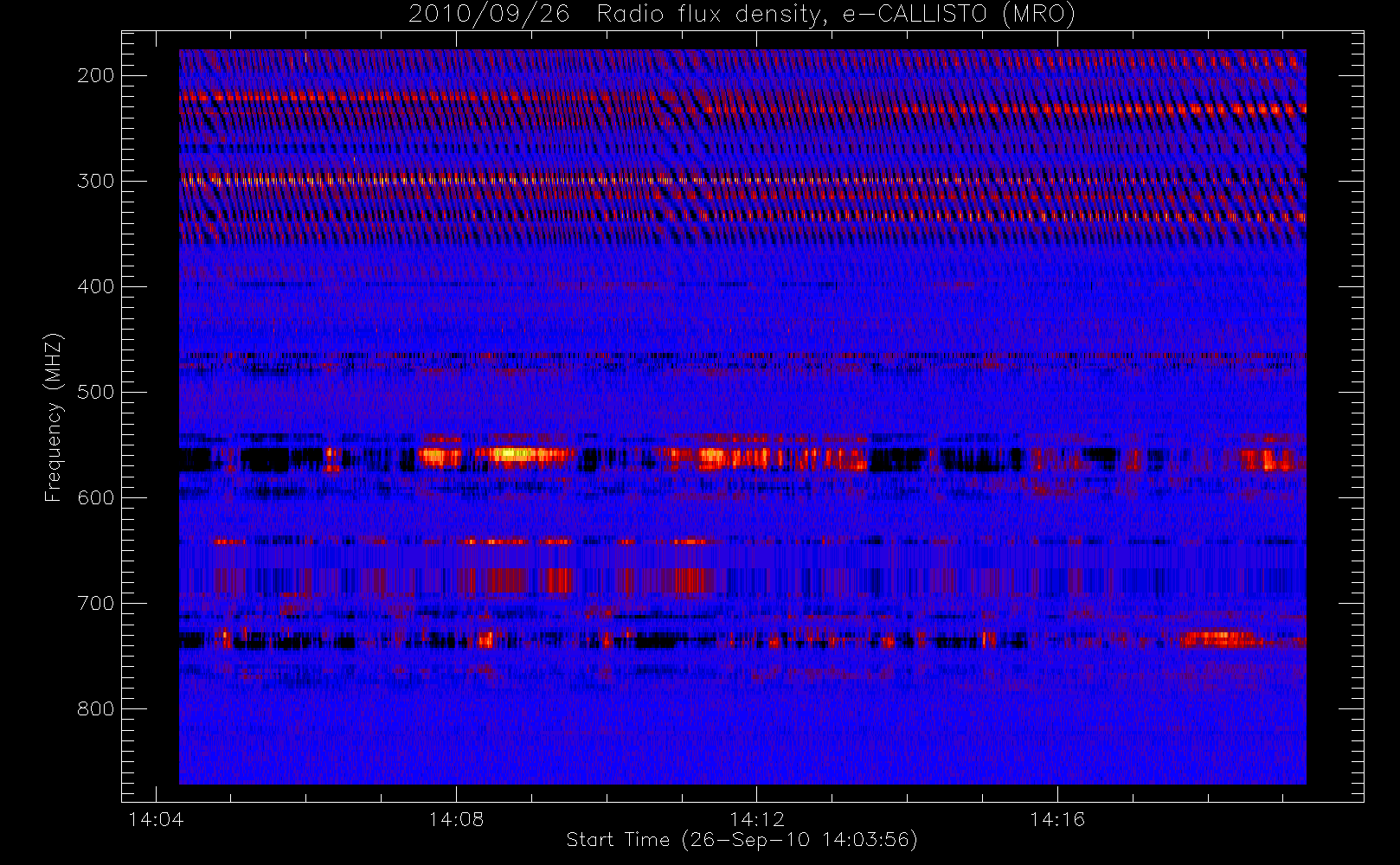This screenshot has height=865, width=1400.
Task: Click the date '2010/09/26' in the title
Action: [489, 14]
